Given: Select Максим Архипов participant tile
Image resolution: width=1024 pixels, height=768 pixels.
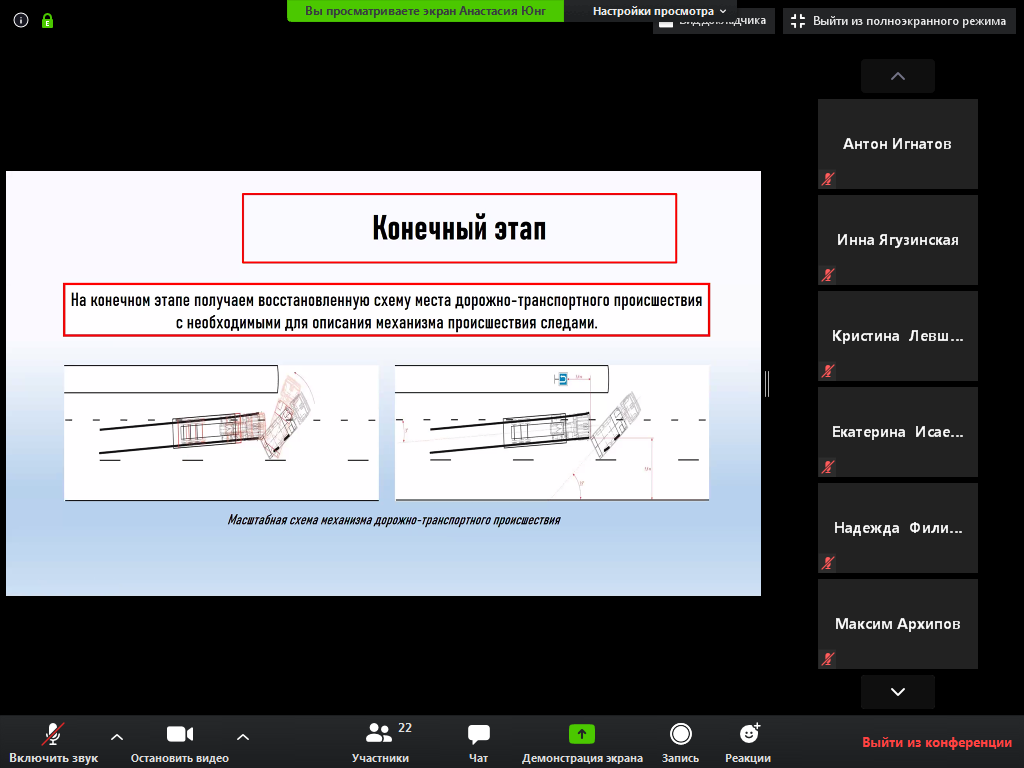Looking at the screenshot, I should coord(897,624).
